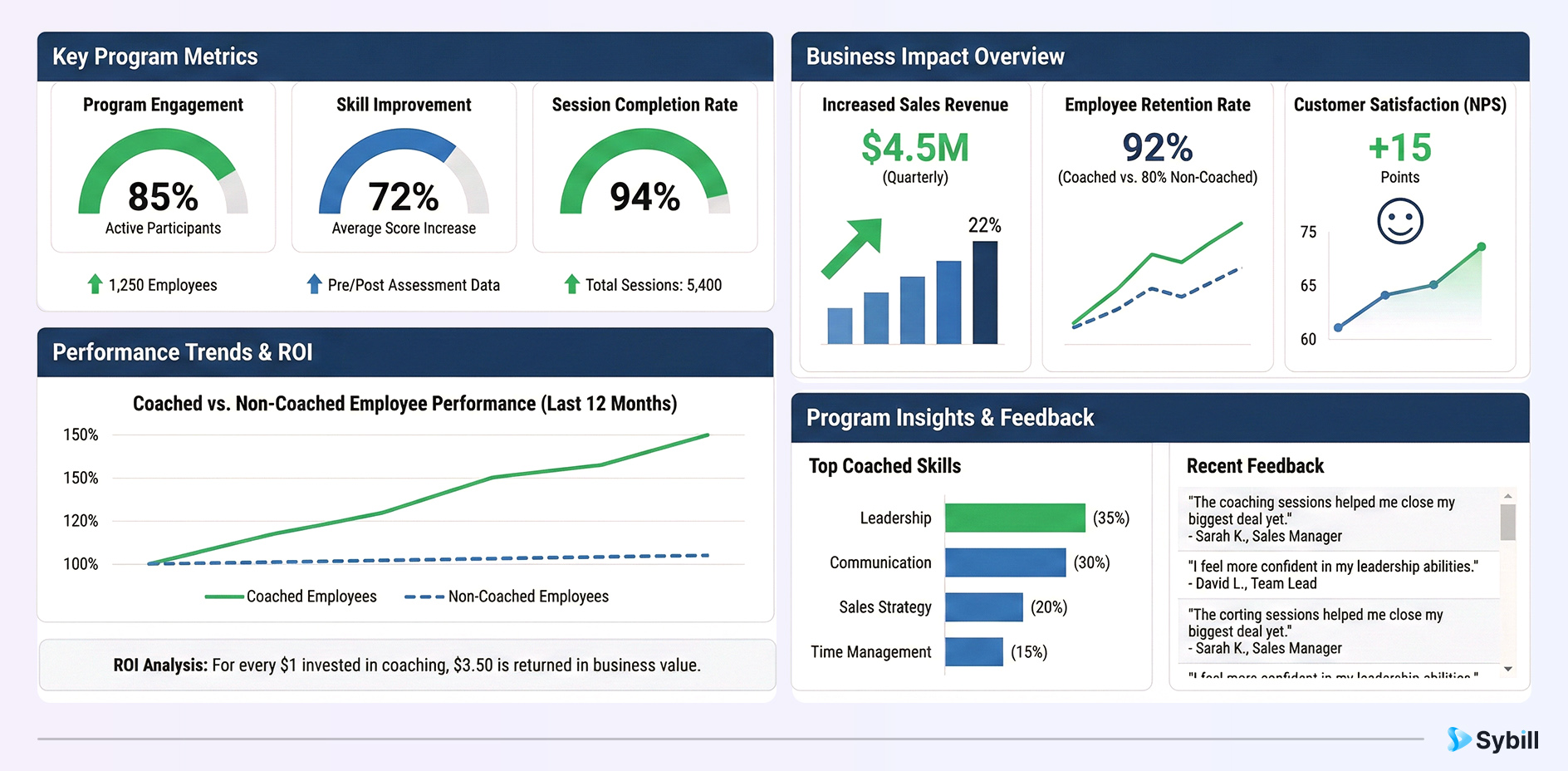Click the Time Management bar
1568x771 pixels.
(x=973, y=652)
